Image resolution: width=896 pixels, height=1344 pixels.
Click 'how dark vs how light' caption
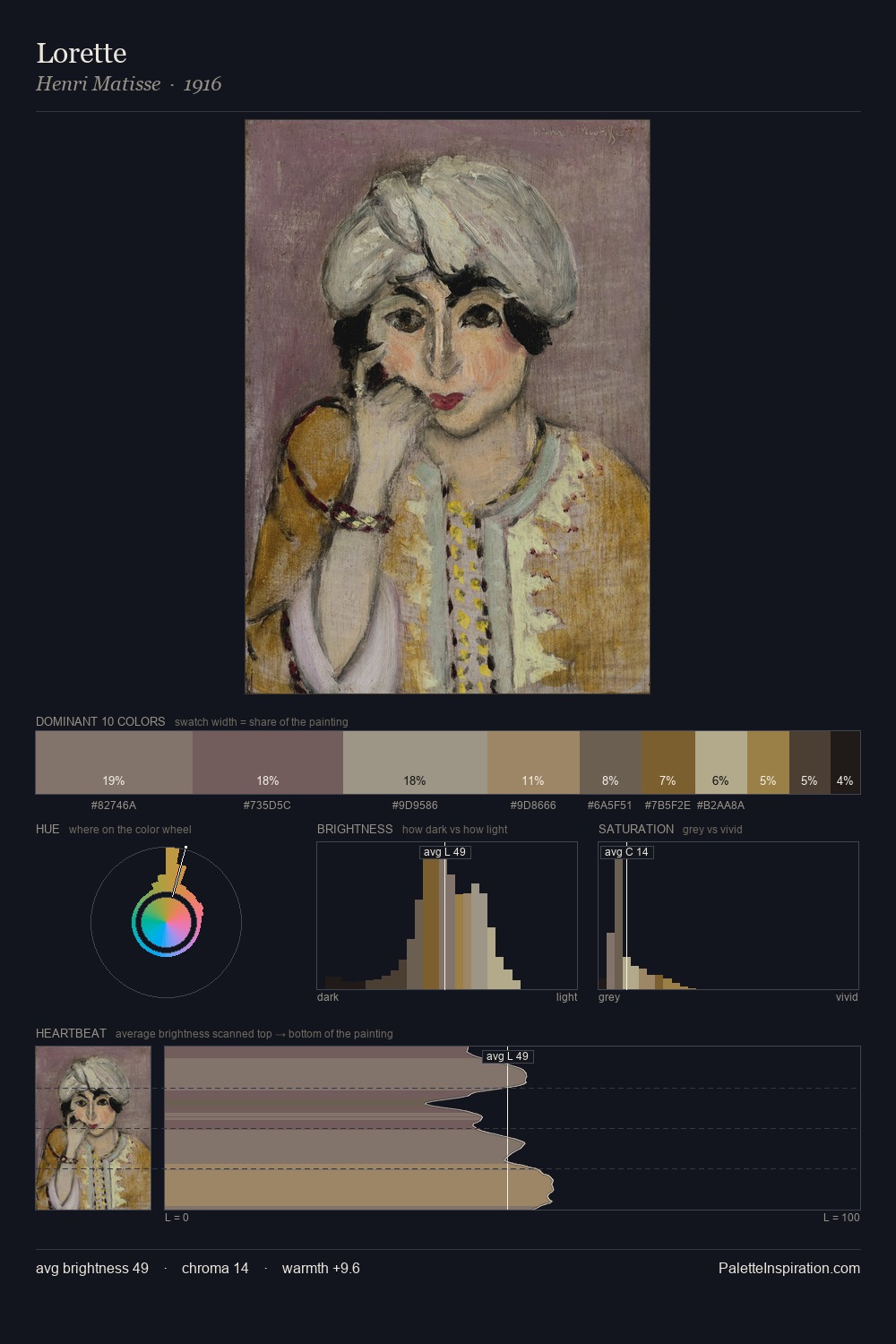point(454,830)
